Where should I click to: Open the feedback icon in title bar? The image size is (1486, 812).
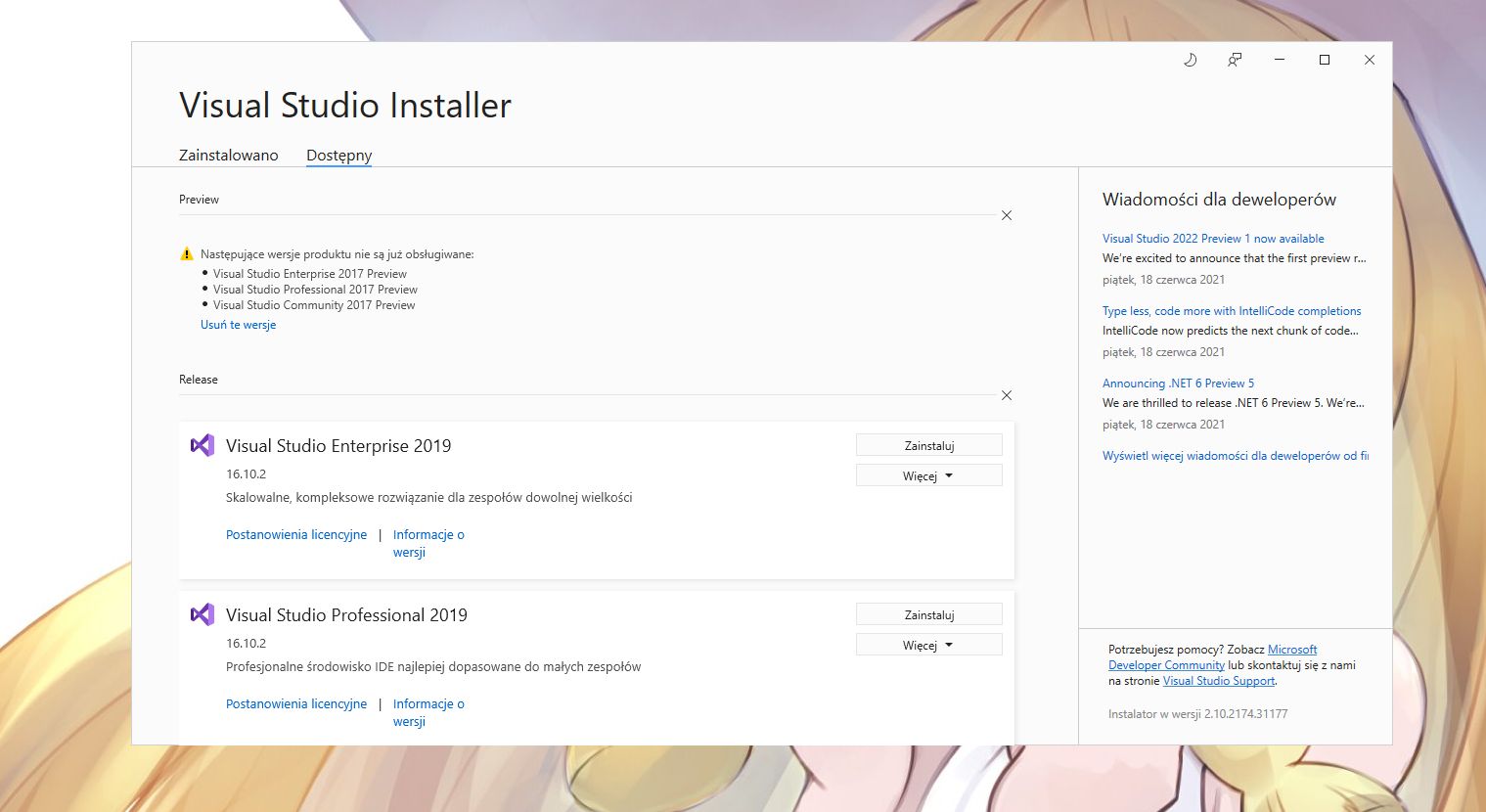(1235, 60)
